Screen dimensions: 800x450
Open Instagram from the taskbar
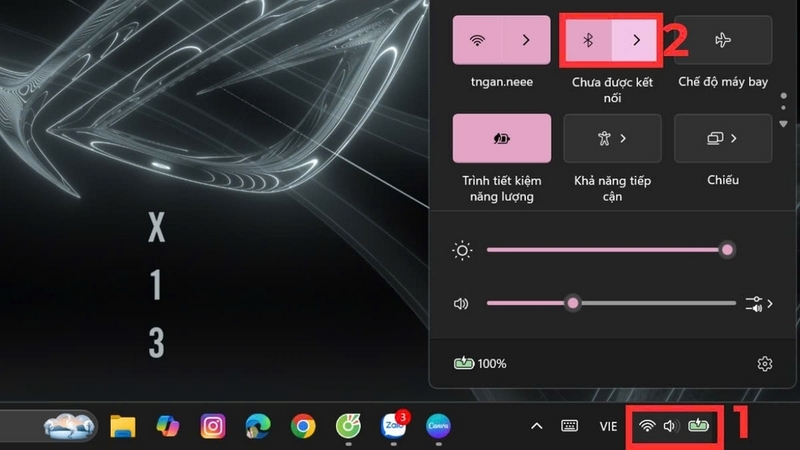coord(213,426)
